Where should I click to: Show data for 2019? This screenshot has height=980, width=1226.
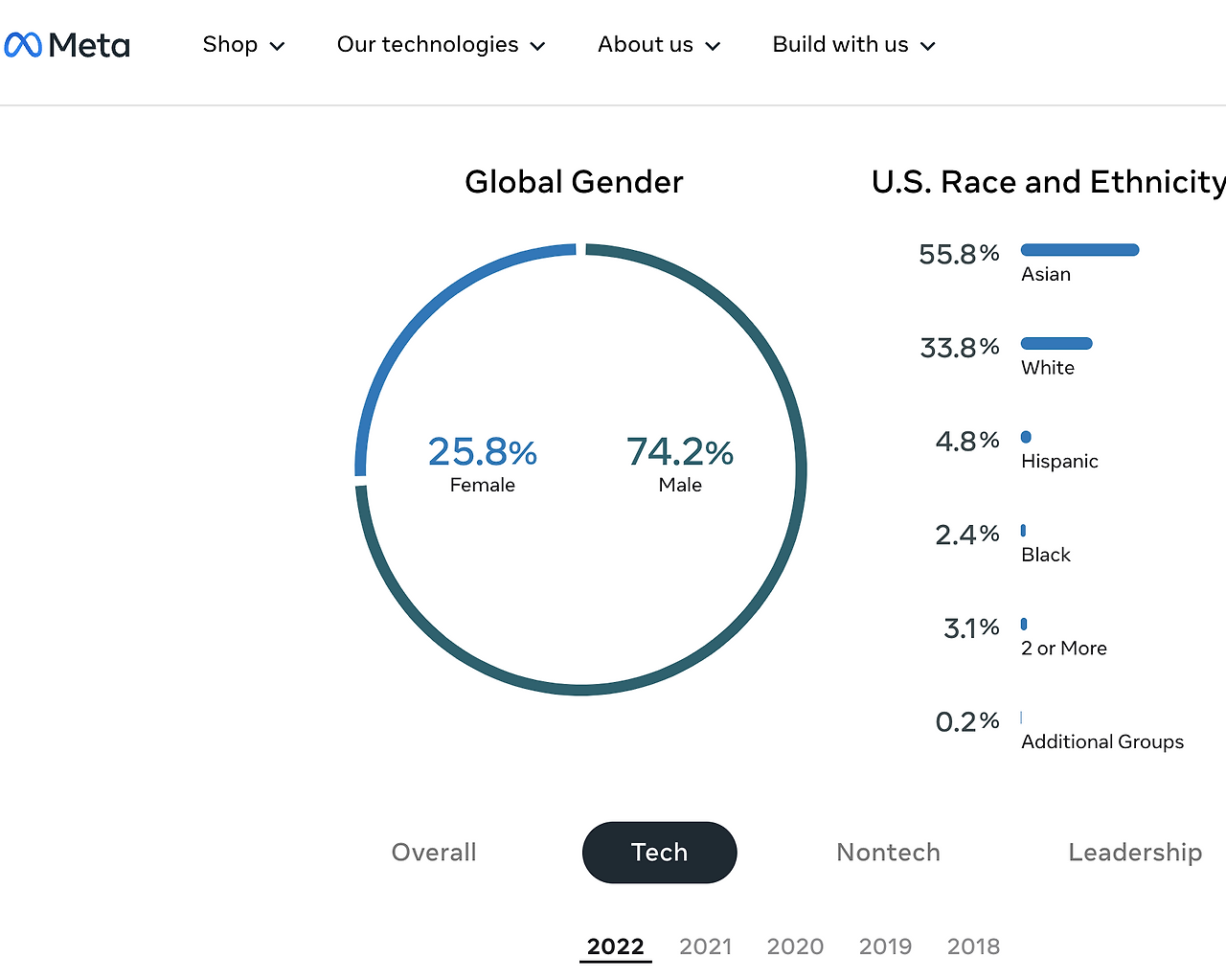point(885,946)
